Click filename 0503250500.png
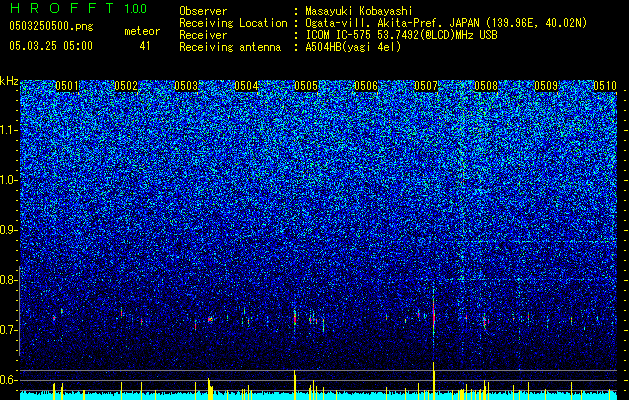This screenshot has width=629, height=400. 51,26
